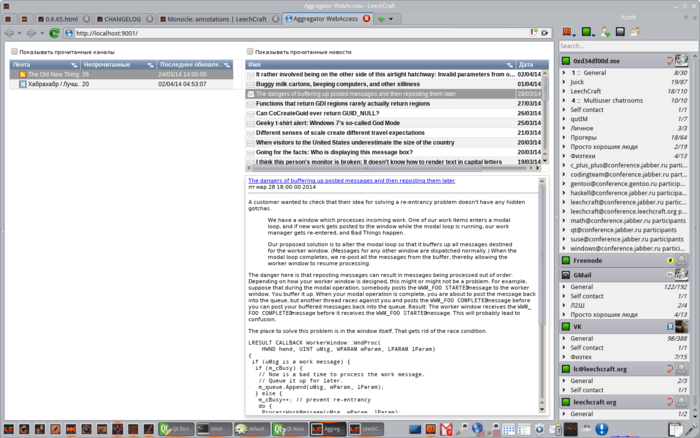Click the VK account icon
The width and height of the screenshot is (700, 438).
coord(669,327)
